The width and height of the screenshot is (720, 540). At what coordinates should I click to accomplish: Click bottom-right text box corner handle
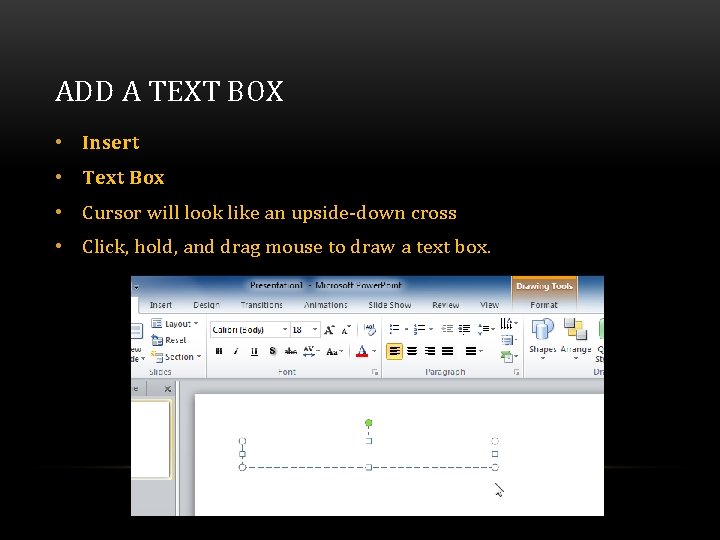(x=495, y=467)
